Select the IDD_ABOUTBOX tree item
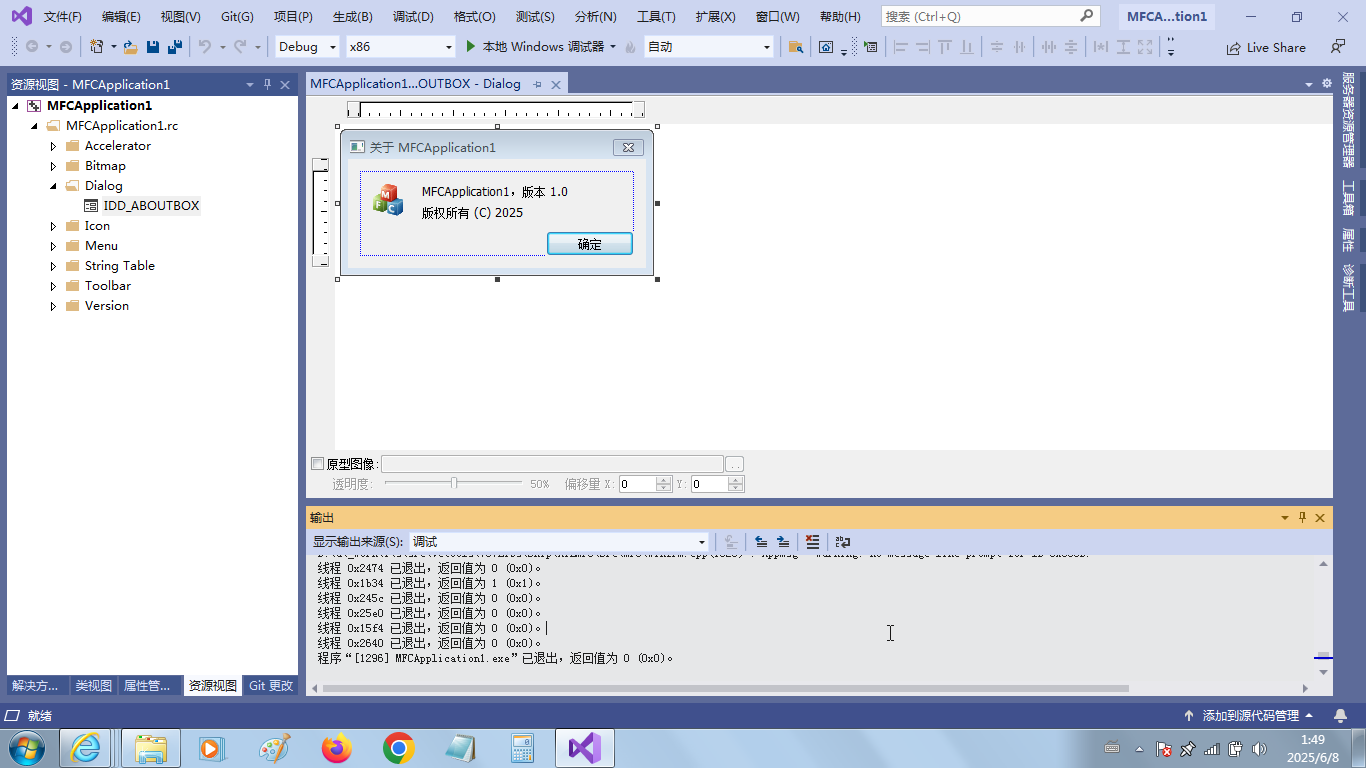 [x=151, y=206]
